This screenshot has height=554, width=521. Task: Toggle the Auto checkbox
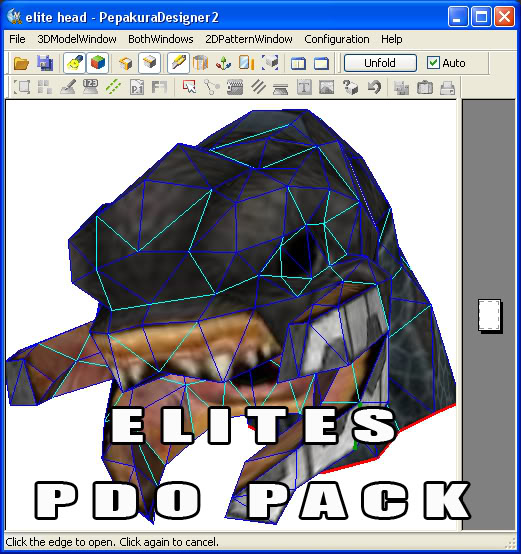pos(446,63)
